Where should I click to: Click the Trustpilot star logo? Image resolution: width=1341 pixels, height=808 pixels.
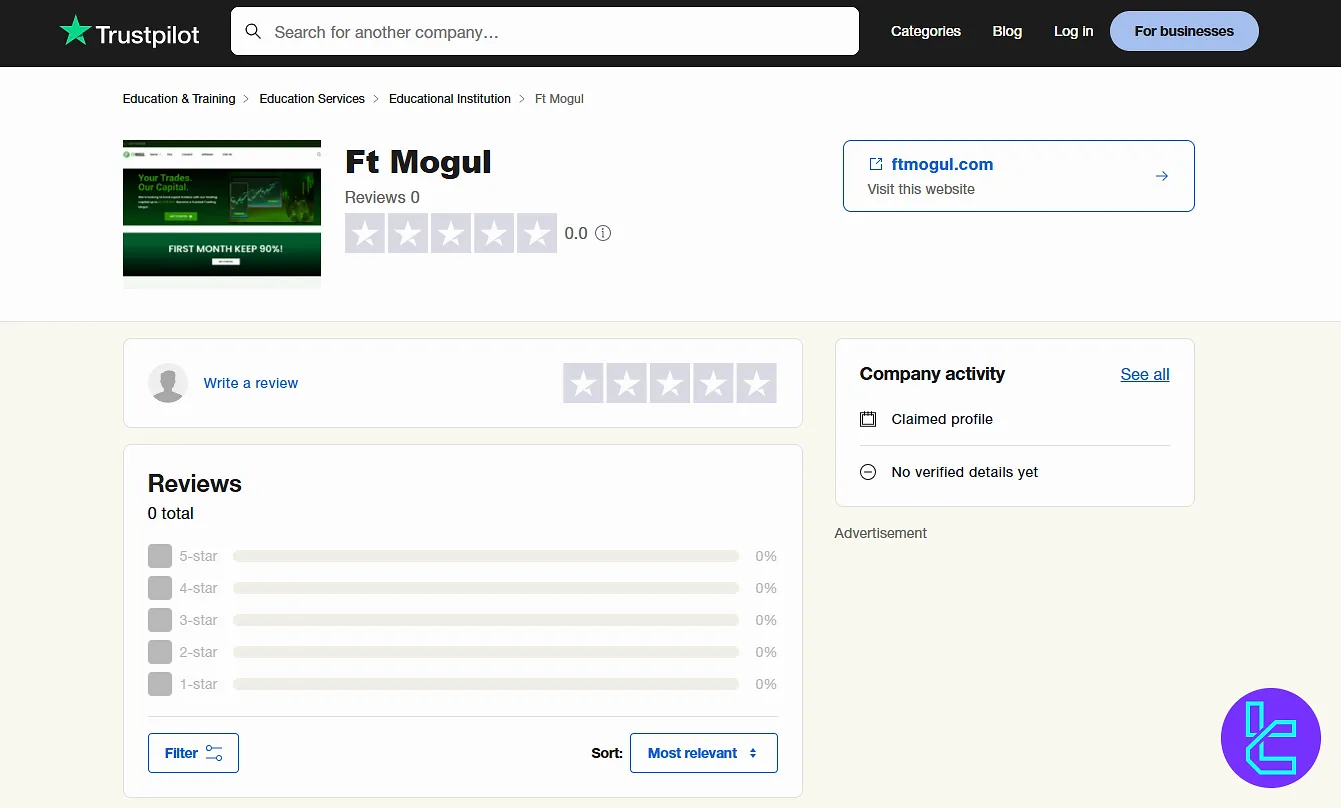75,31
